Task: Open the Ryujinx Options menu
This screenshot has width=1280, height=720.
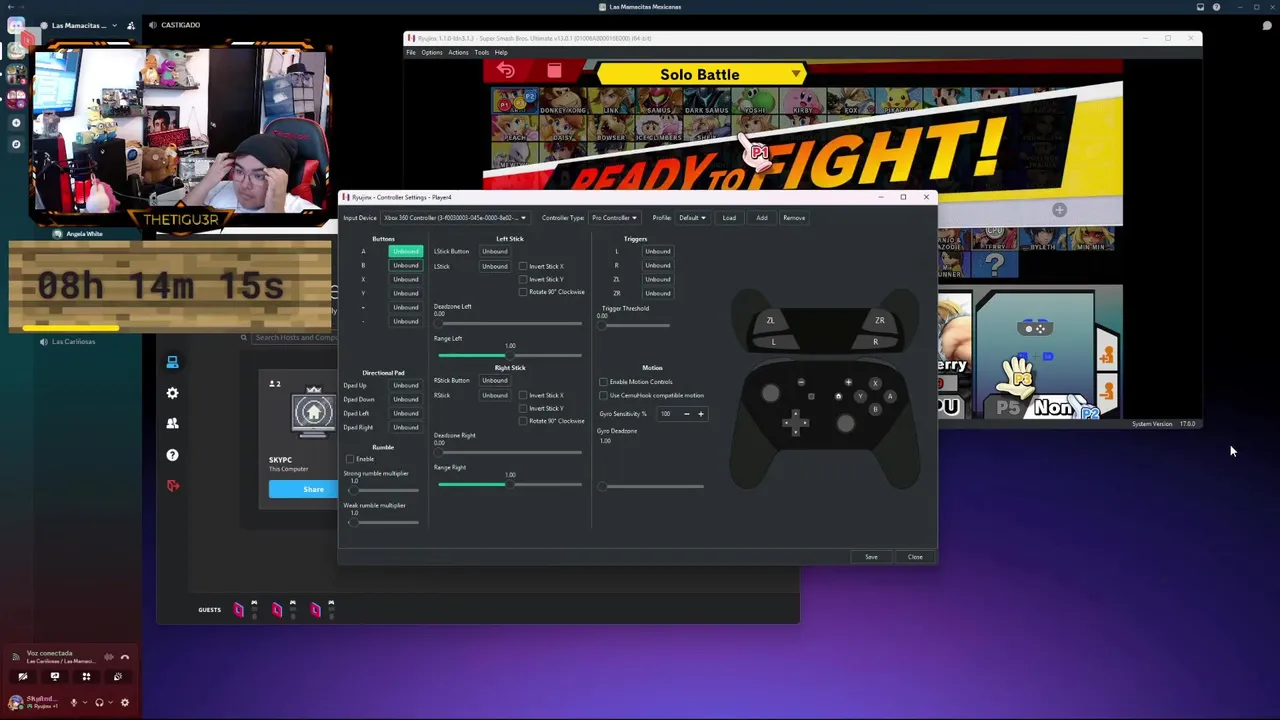Action: [x=431, y=52]
